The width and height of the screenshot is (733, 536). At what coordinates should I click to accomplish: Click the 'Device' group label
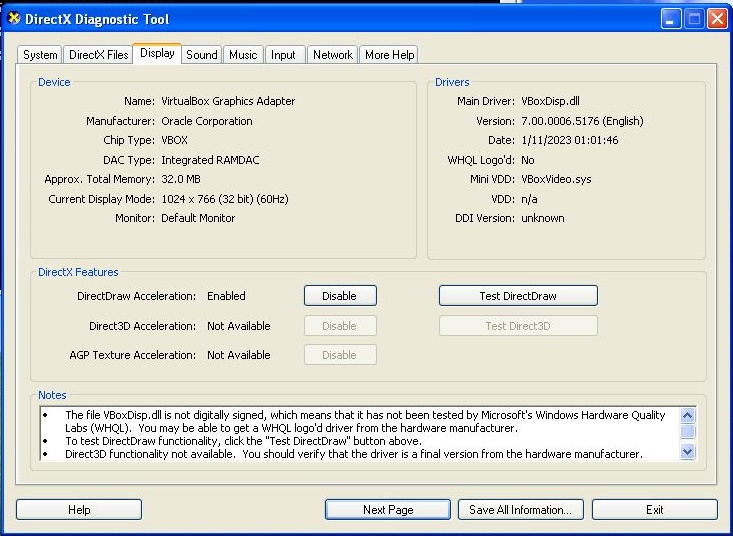coord(54,82)
